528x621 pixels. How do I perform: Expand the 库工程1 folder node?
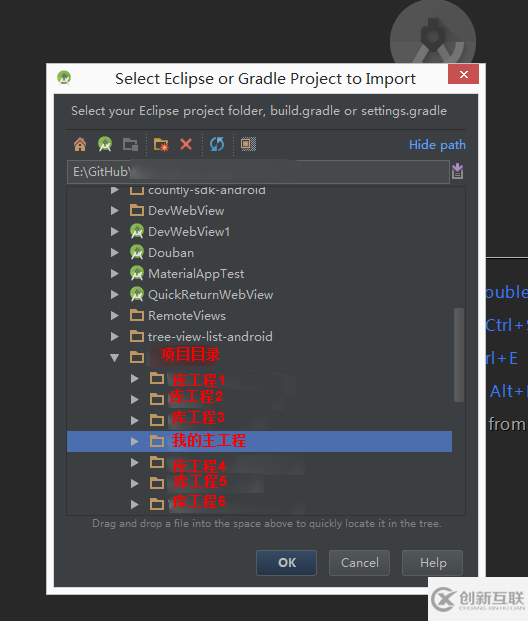tap(135, 379)
